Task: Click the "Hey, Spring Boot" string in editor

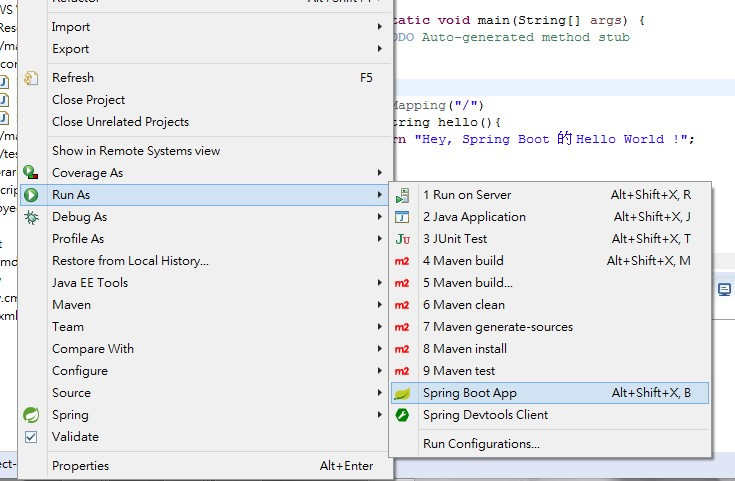Action: [x=551, y=139]
